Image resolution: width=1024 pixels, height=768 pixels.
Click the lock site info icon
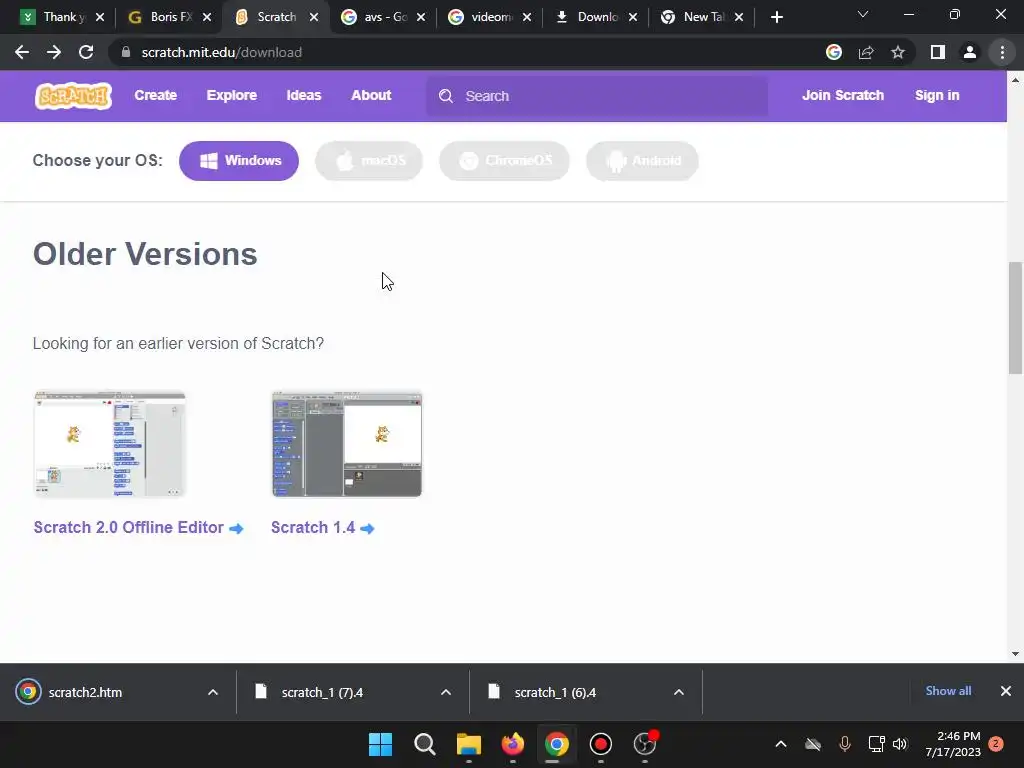(x=126, y=52)
